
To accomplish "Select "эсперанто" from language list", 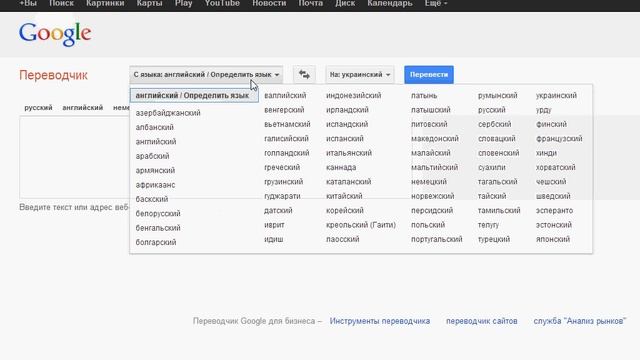I will pos(554,211).
